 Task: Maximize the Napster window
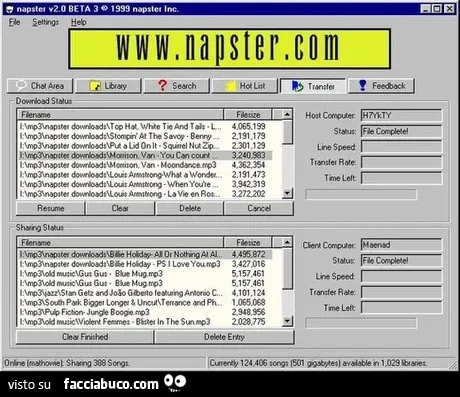tap(437, 9)
